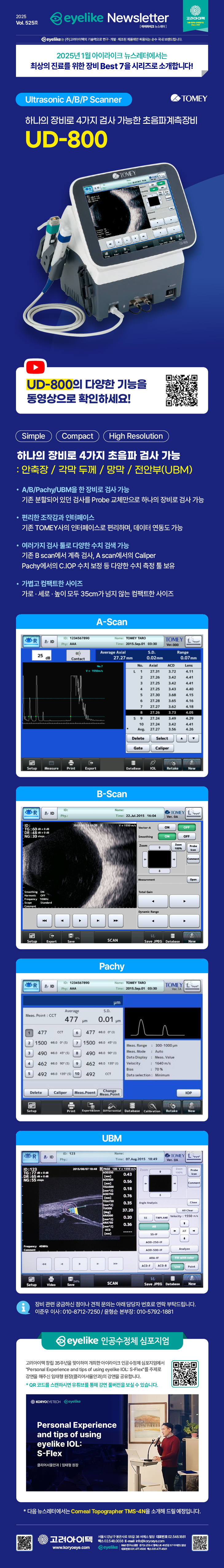This screenshot has height=1568, width=224.
Task: Click Select button in A-Scan
Action: (162, 738)
